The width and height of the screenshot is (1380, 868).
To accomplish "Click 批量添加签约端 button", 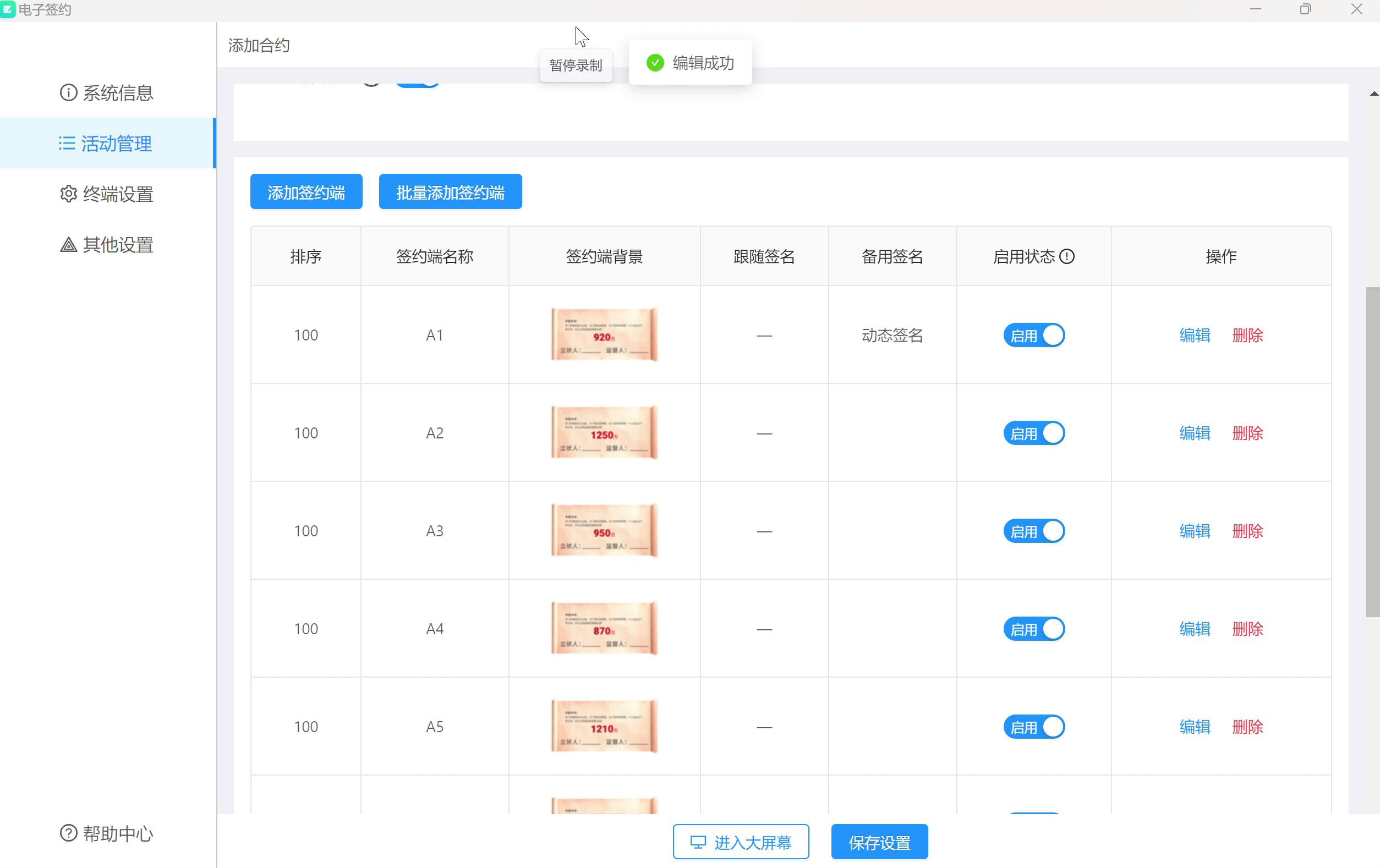I will (450, 192).
